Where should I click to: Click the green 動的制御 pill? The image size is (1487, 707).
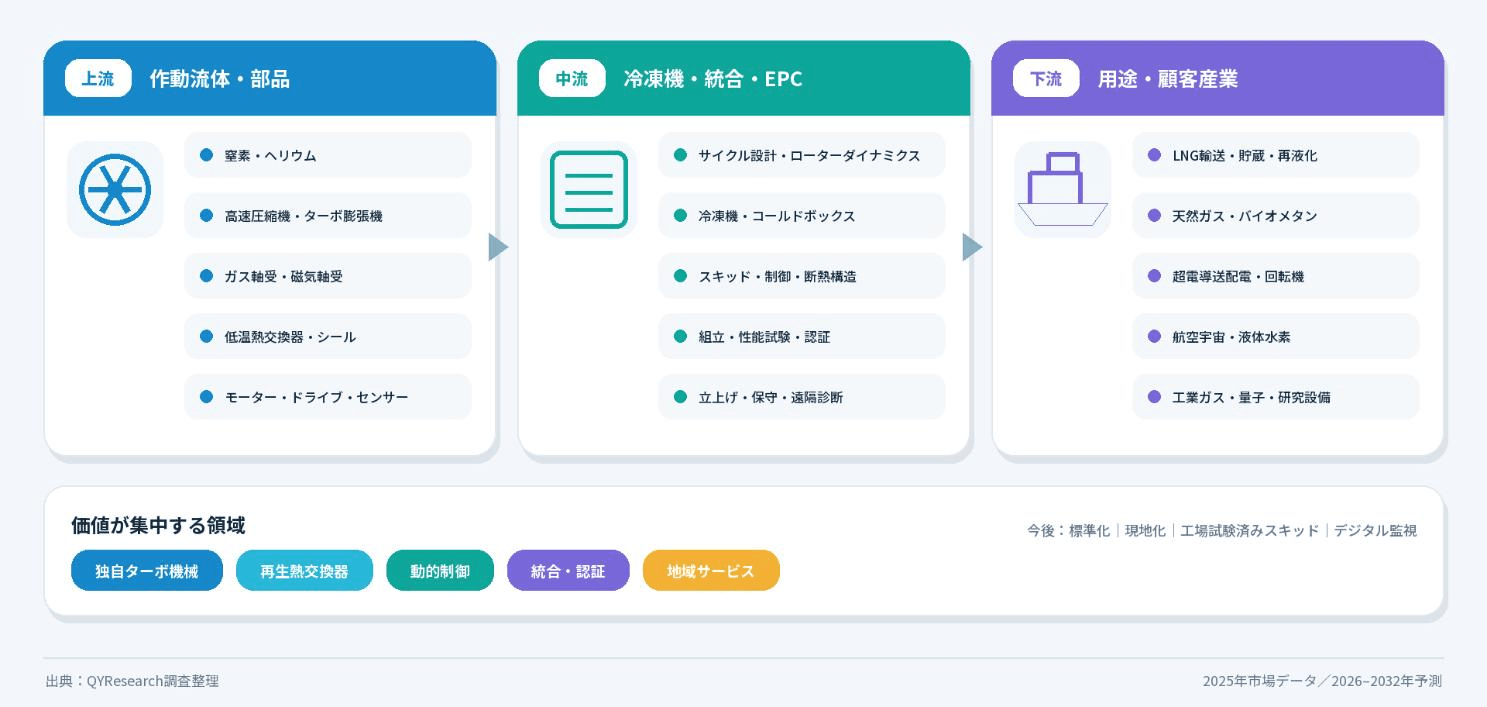pyautogui.click(x=440, y=571)
